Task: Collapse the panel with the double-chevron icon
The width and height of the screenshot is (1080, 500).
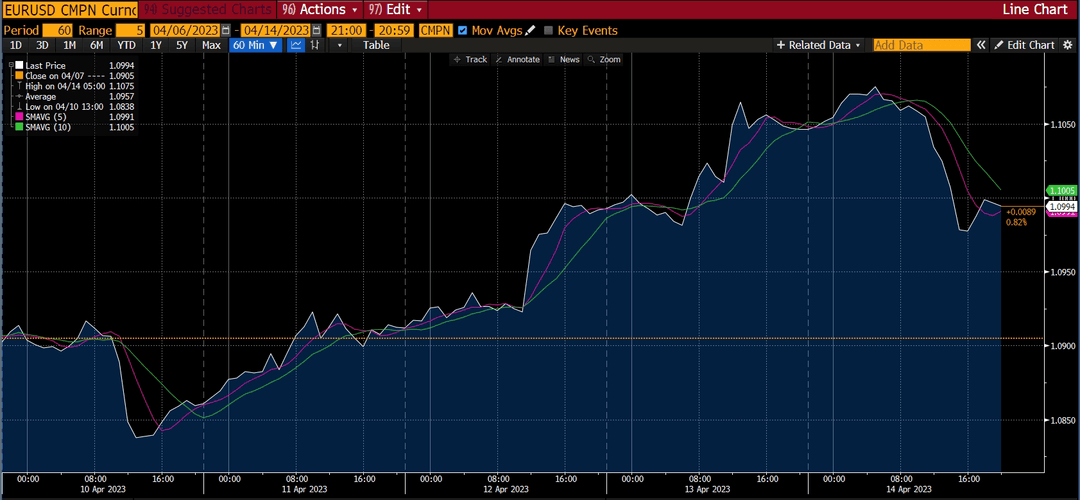Action: coord(981,45)
